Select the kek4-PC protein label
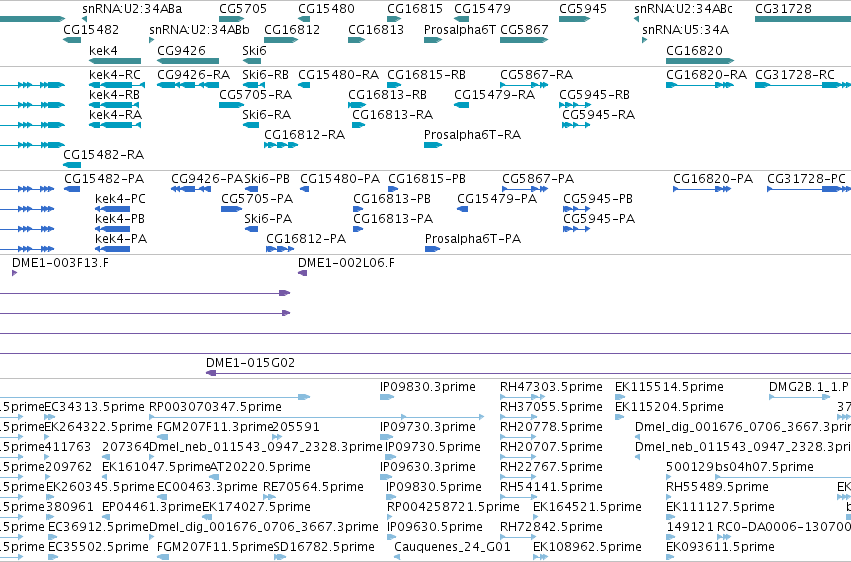This screenshot has width=851, height=562. point(120,199)
